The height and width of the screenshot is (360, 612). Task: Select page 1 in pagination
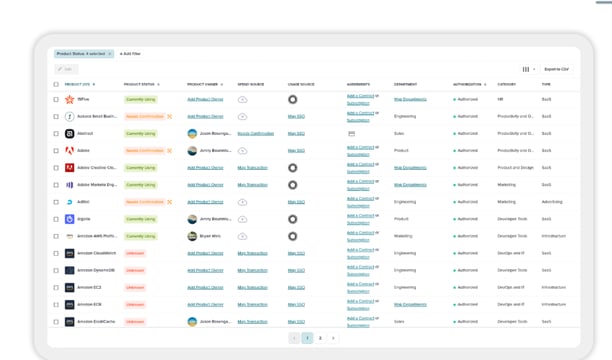coord(307,338)
